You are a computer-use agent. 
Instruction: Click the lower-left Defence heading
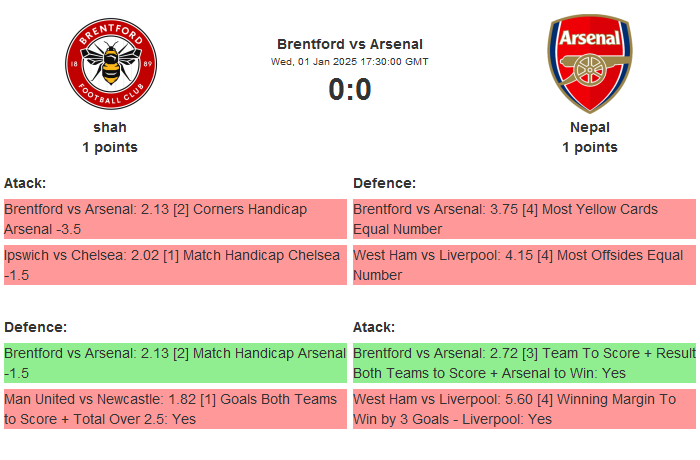(35, 327)
